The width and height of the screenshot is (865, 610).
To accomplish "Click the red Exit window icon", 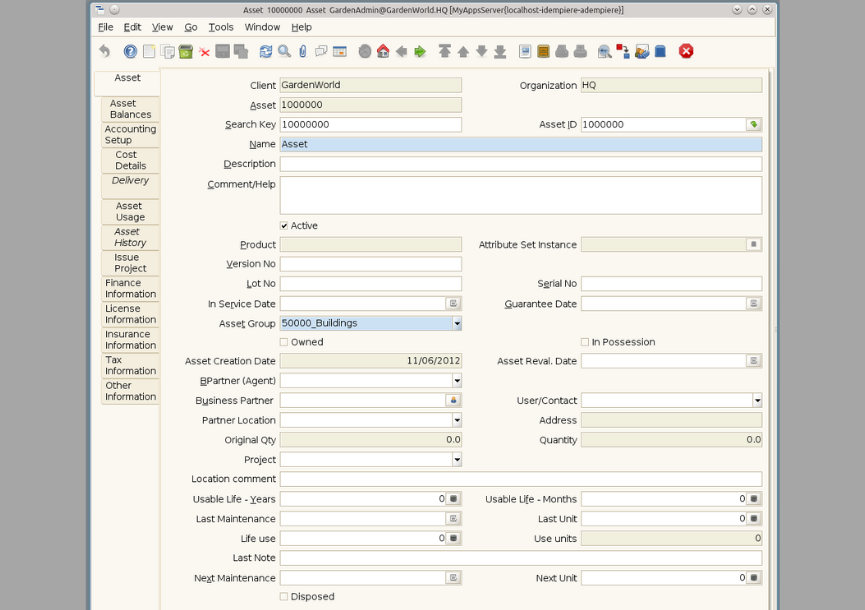I will click(x=686, y=51).
